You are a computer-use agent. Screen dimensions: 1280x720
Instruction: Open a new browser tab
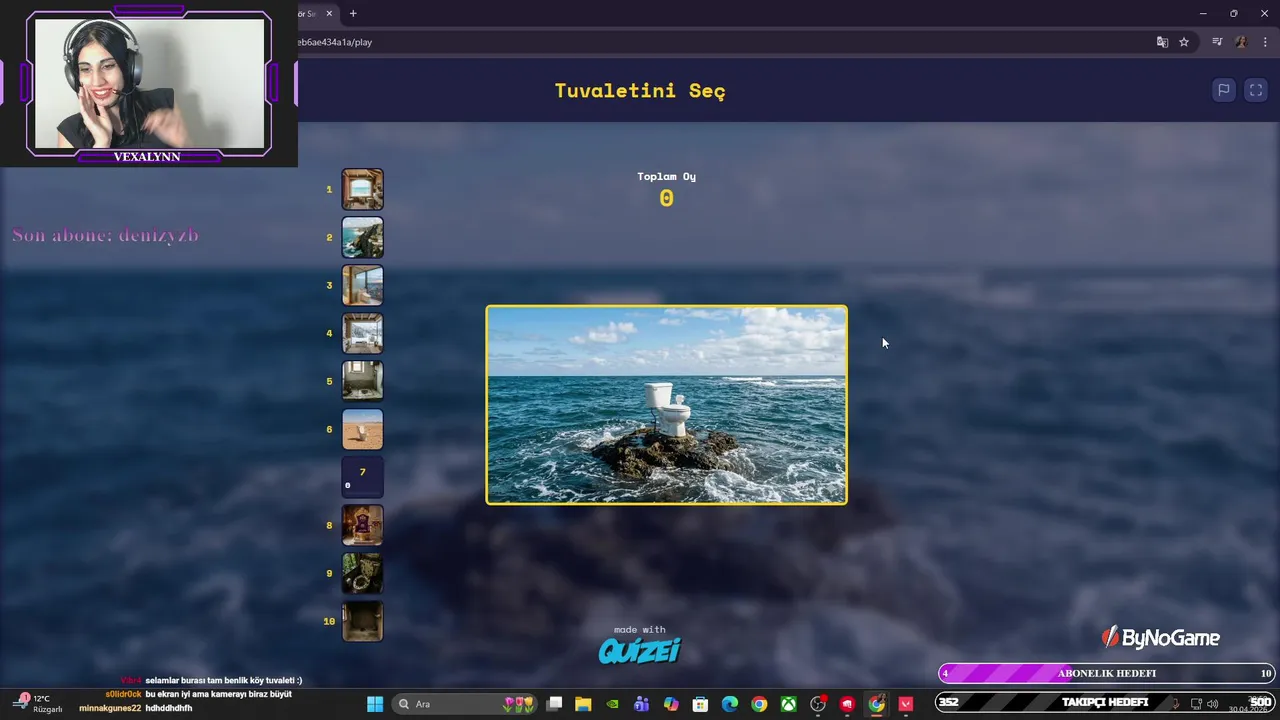(x=353, y=13)
